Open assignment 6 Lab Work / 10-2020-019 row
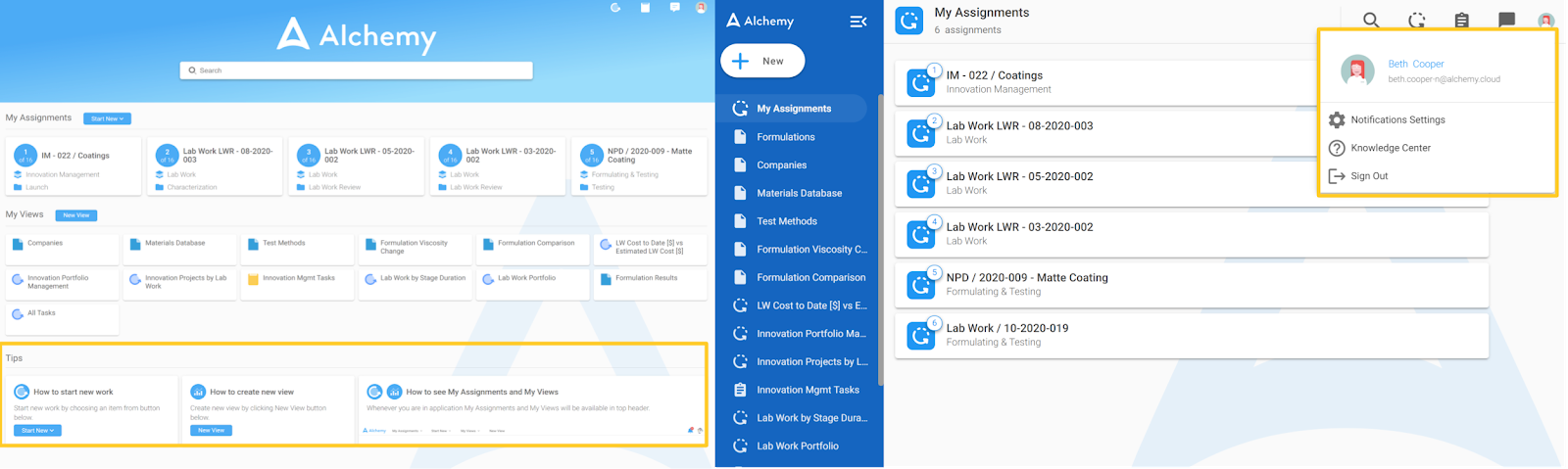Viewport: 1568px width, 469px height. (1192, 335)
